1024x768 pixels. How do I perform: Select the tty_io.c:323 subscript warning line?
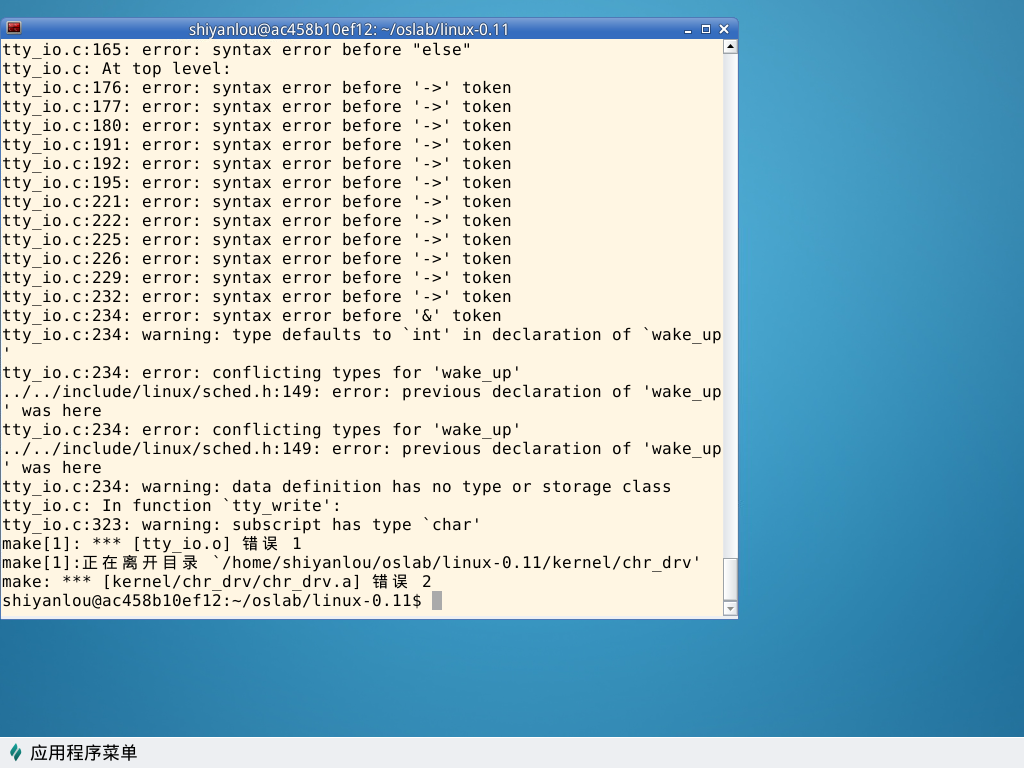pos(242,524)
